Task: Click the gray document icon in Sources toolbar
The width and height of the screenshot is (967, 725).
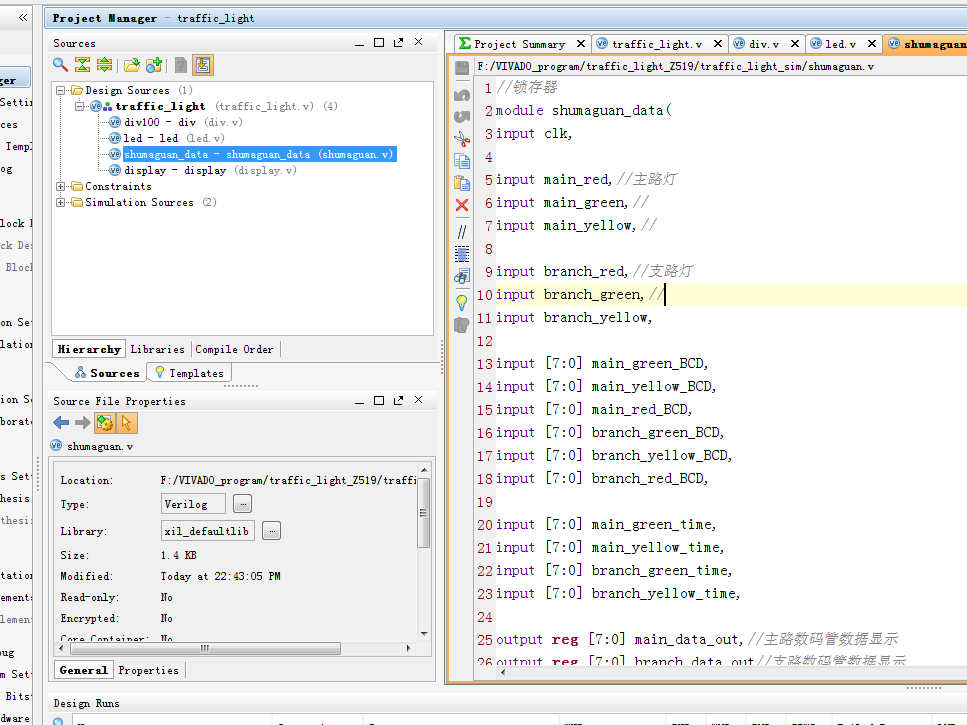Action: point(181,65)
